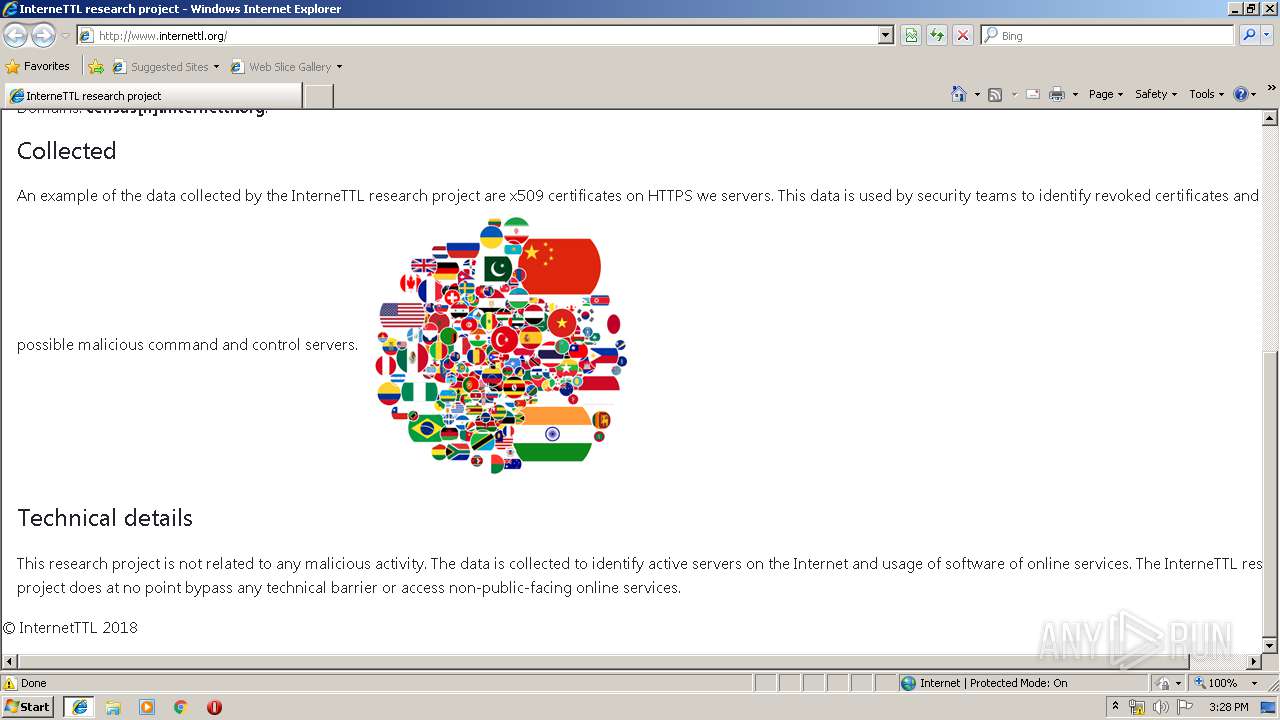This screenshot has height=720, width=1280.
Task: Click vertical scrollbar down arrow
Action: (x=1271, y=646)
